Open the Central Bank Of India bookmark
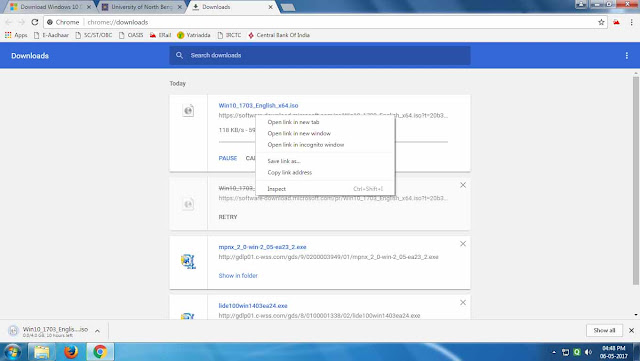Viewport: 640px width, 361px height. coord(279,35)
